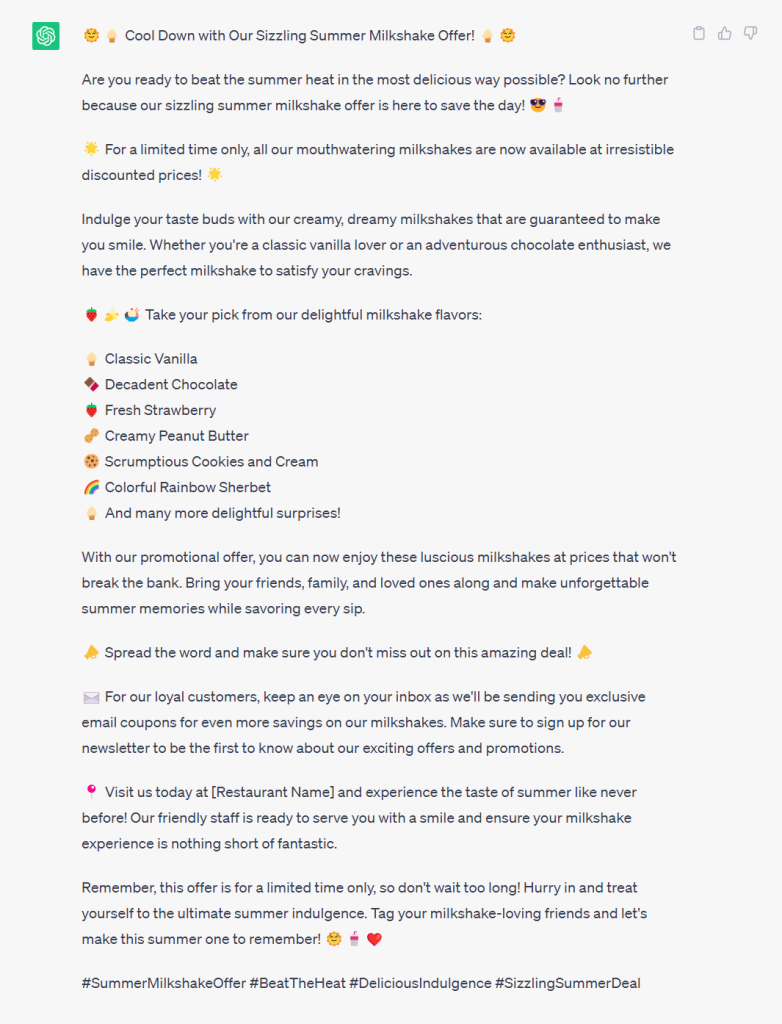
Task: Copy the response with the clipboard icon
Action: pos(699,33)
